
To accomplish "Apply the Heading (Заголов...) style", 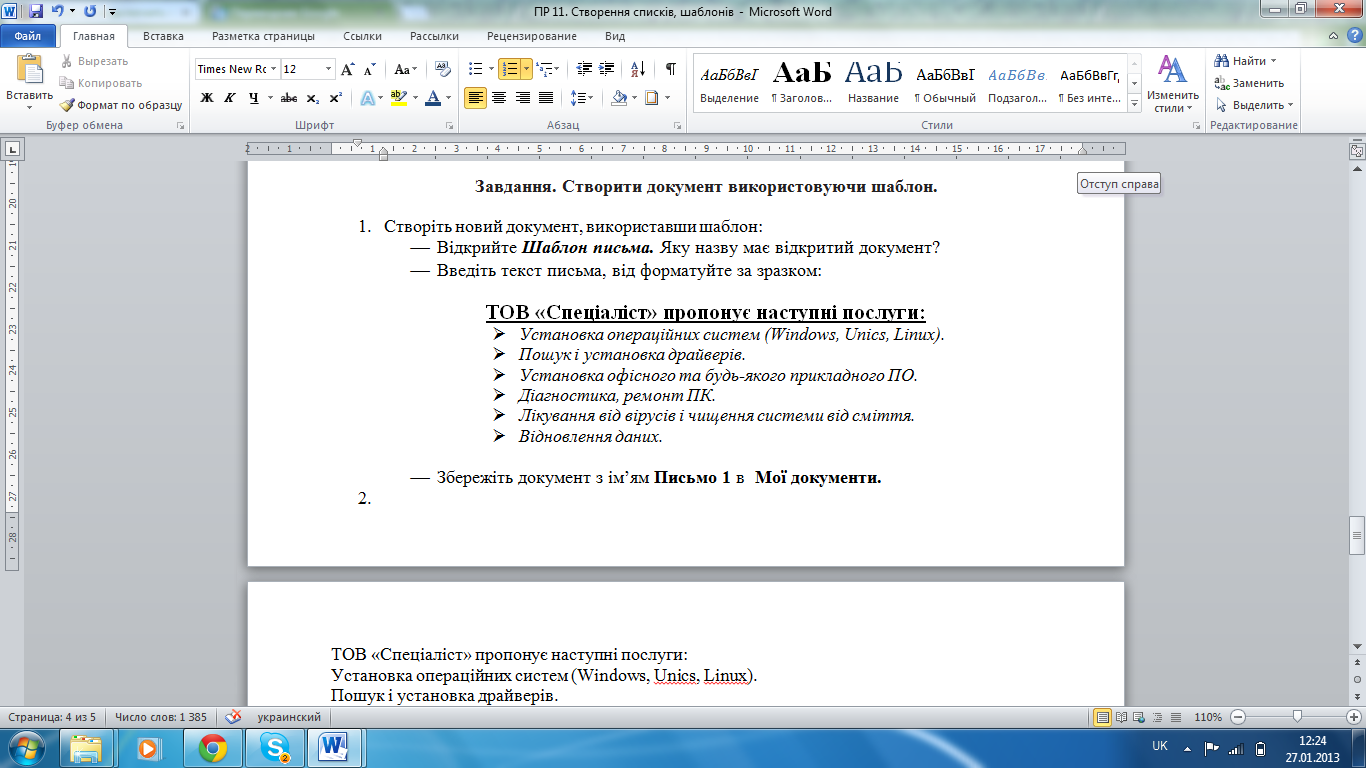I will point(802,82).
